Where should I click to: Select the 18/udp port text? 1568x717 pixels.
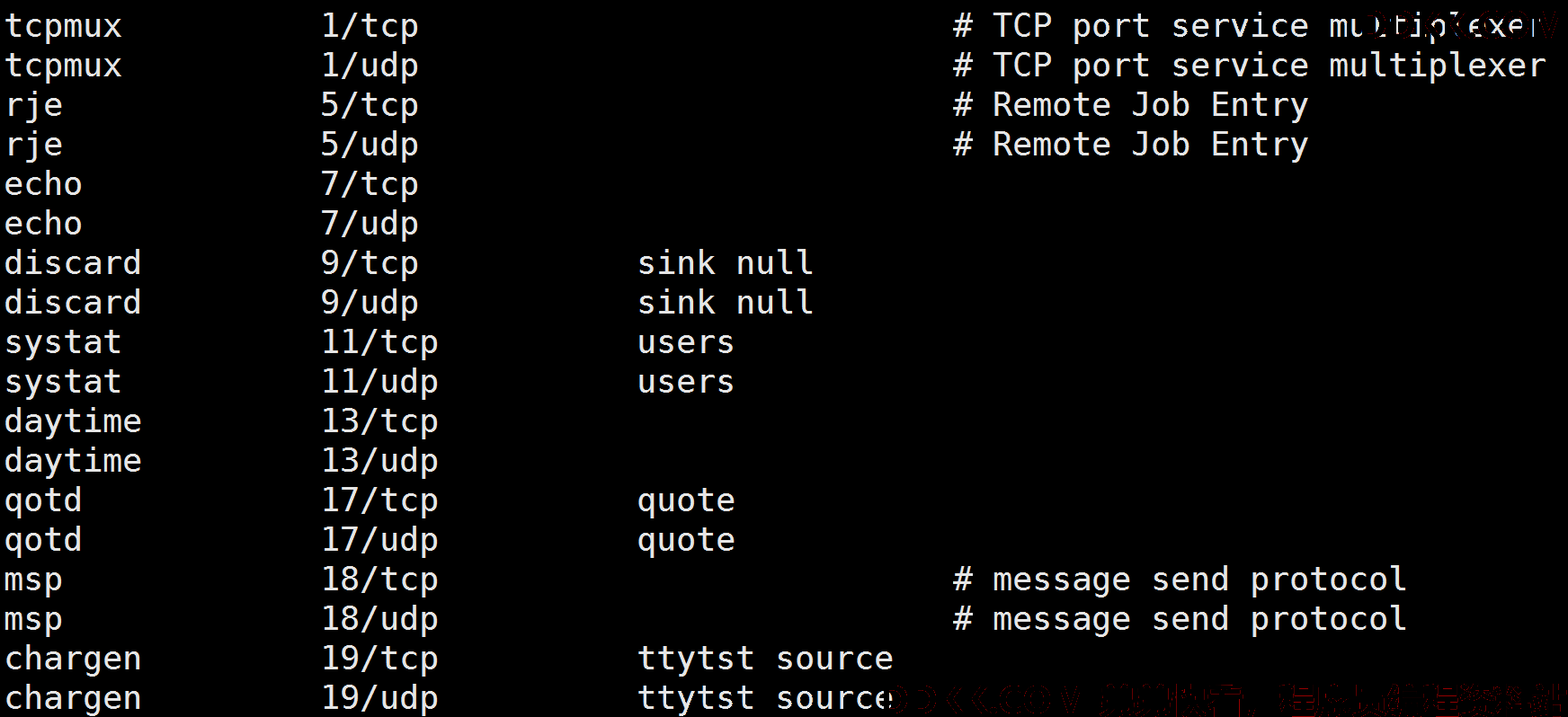[x=379, y=619]
